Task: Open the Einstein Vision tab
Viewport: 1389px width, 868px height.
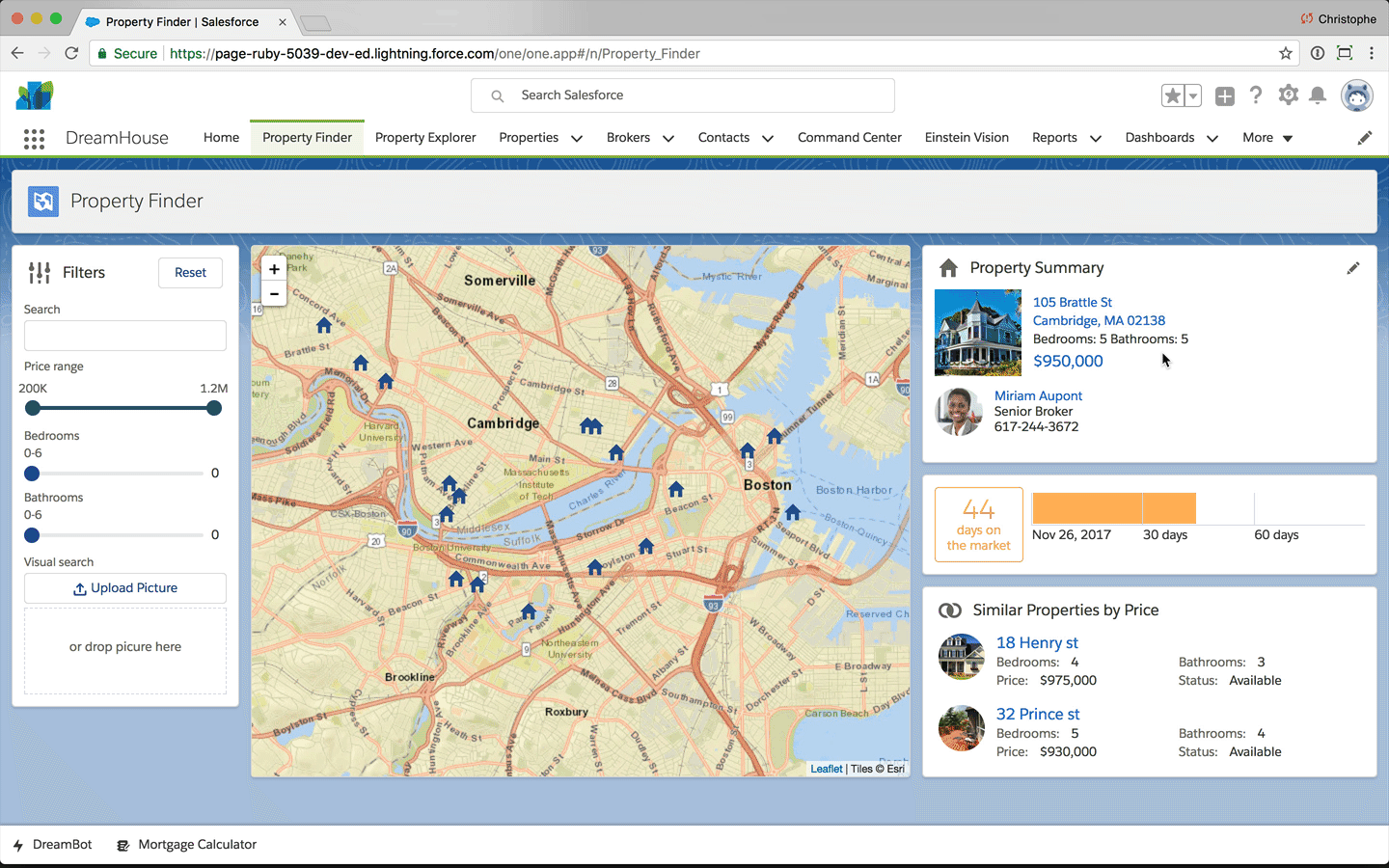Action: point(967,138)
